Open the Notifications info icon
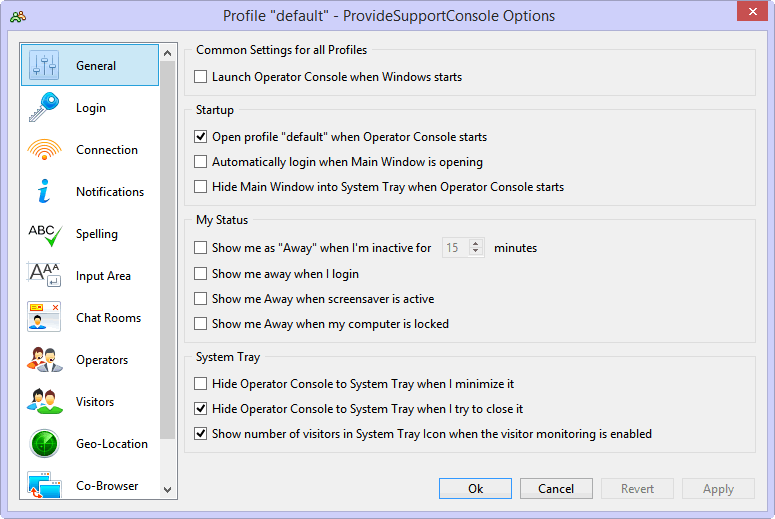This screenshot has height=519, width=775. coord(44,192)
